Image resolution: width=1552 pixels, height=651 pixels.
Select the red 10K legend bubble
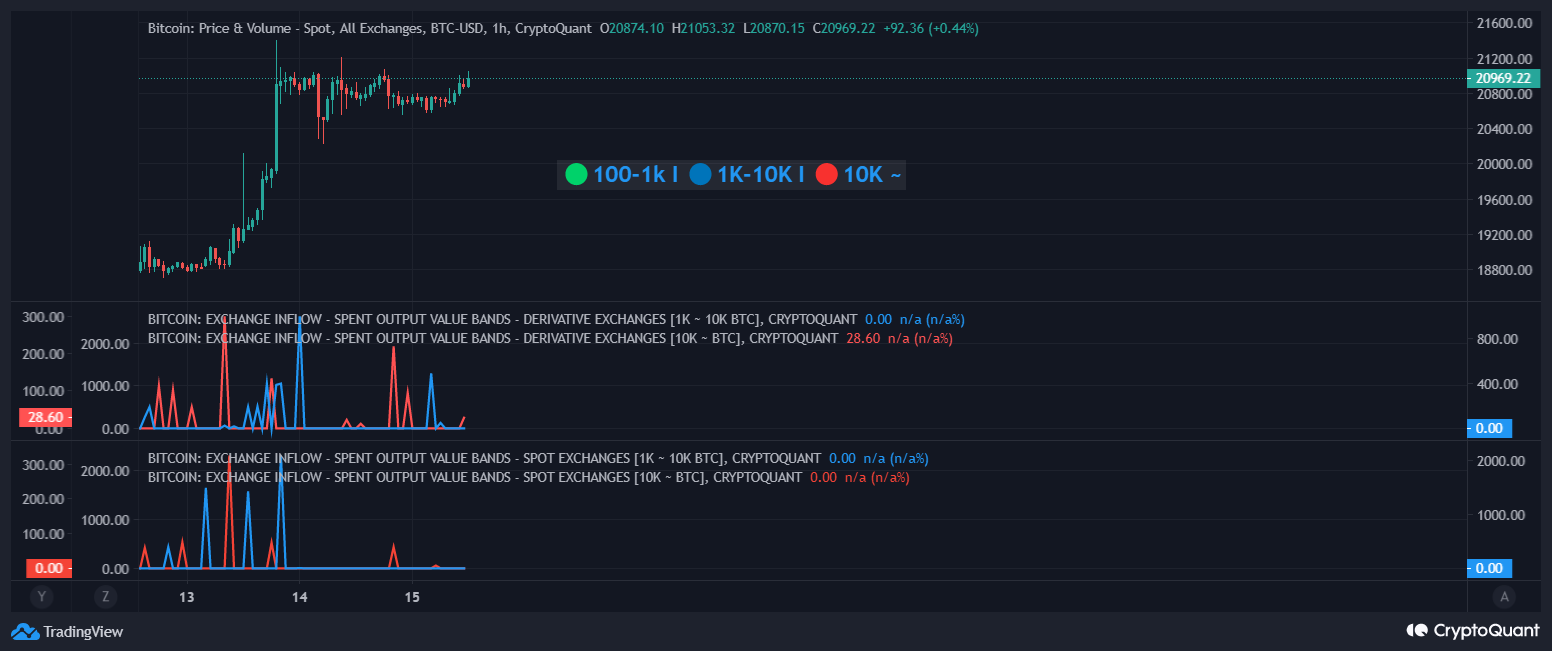(x=826, y=174)
